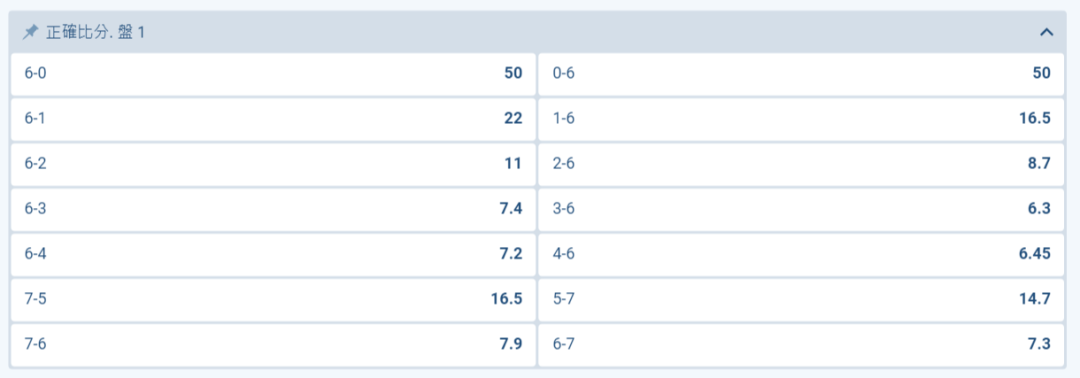Viewport: 1080px width, 378px height.
Task: Pick the 7-5 score option
Action: [273, 299]
